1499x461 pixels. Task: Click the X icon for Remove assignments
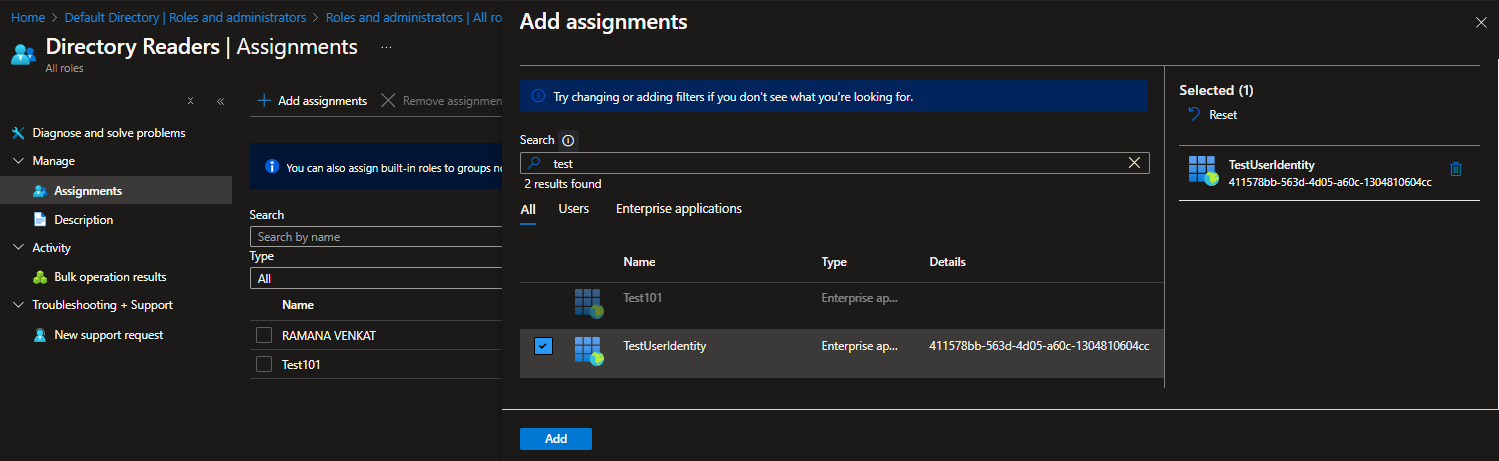389,101
